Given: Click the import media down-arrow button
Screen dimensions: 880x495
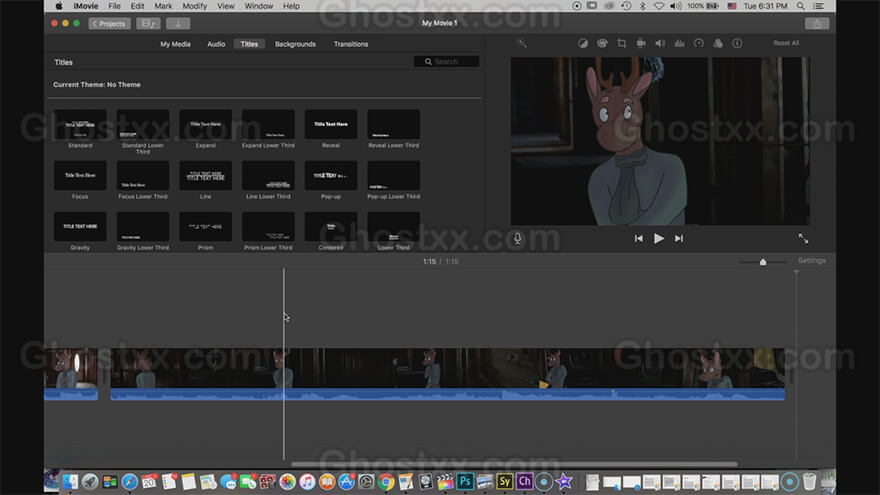Looking at the screenshot, I should 178,24.
